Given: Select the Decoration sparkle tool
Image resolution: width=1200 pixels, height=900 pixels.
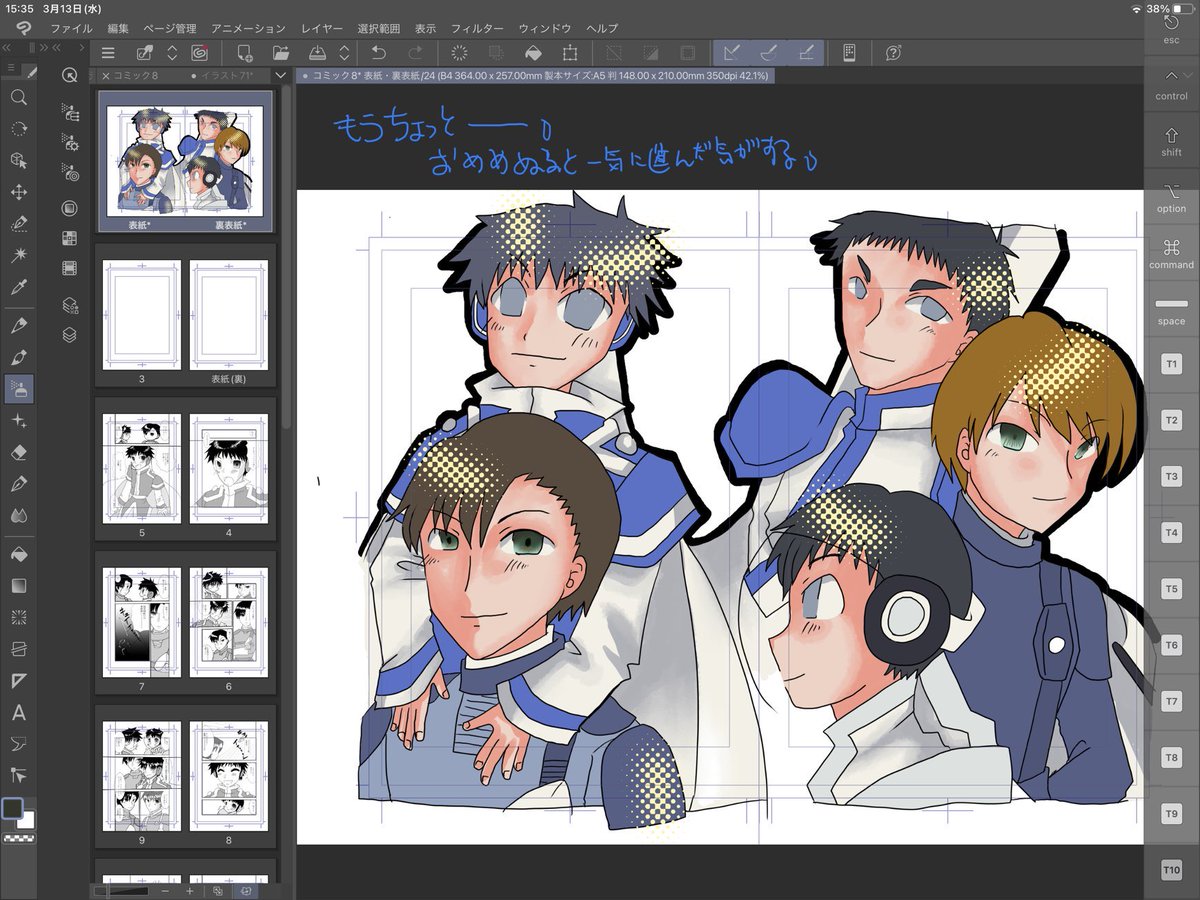Looking at the screenshot, I should [x=18, y=421].
